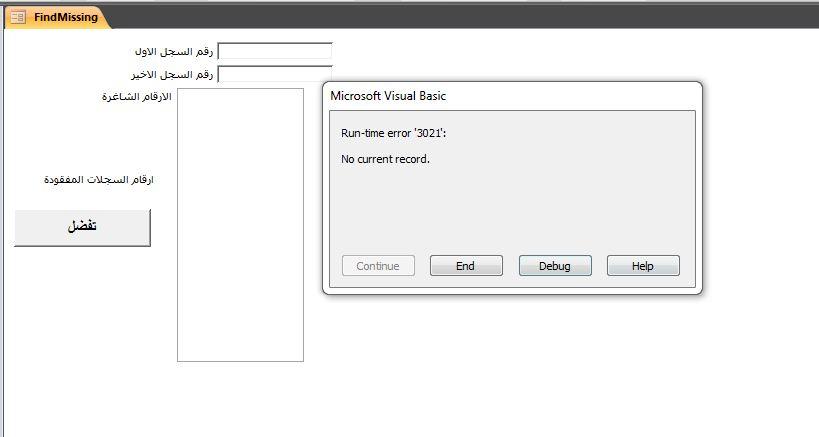The image size is (819, 437).
Task: Focus the رقم السجل الاول input field
Action: (x=275, y=51)
